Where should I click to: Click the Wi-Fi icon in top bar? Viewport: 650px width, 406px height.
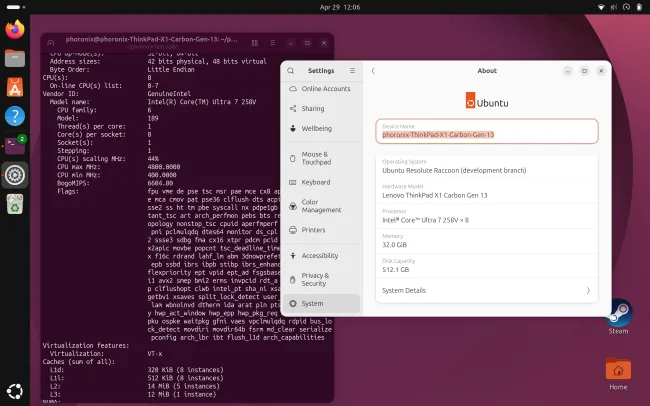pyautogui.click(x=601, y=7)
